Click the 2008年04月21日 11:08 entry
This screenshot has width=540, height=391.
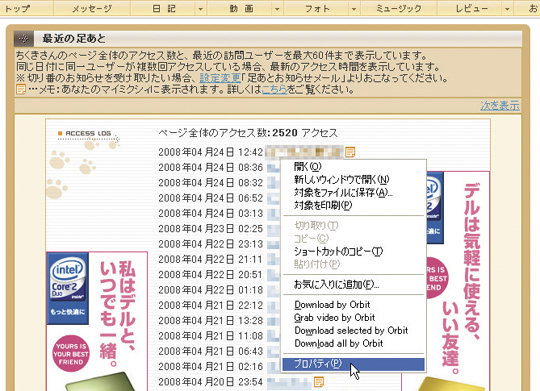click(210, 336)
